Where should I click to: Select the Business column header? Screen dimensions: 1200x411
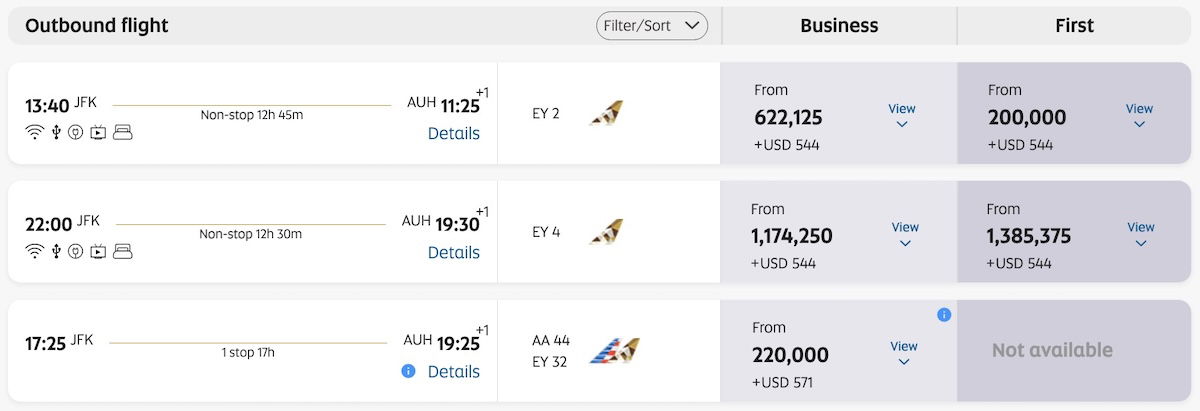coord(839,26)
